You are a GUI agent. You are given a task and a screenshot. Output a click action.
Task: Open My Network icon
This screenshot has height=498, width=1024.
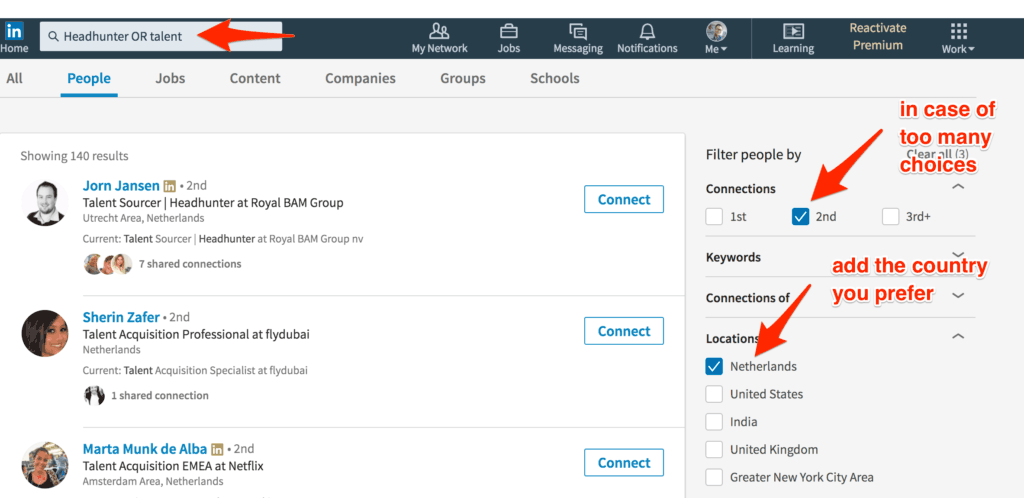tap(439, 31)
